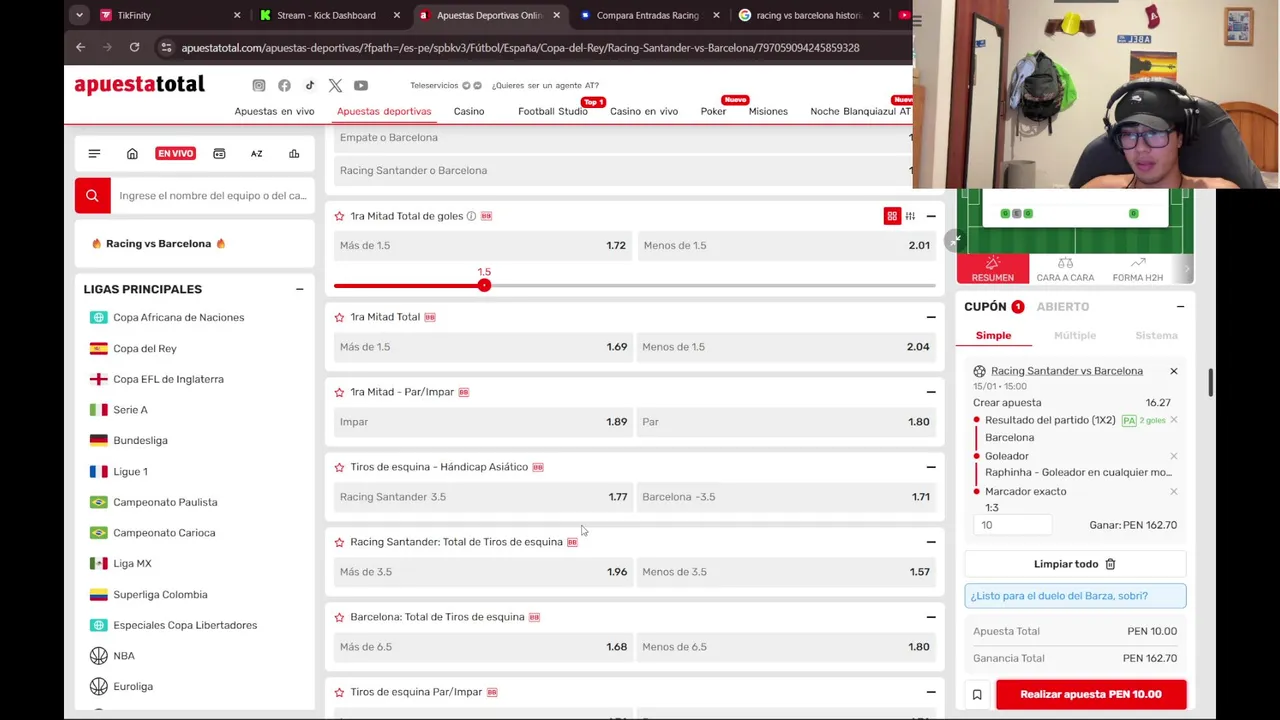Click the browser address bar URL
1280x720 pixels.
pos(520,47)
